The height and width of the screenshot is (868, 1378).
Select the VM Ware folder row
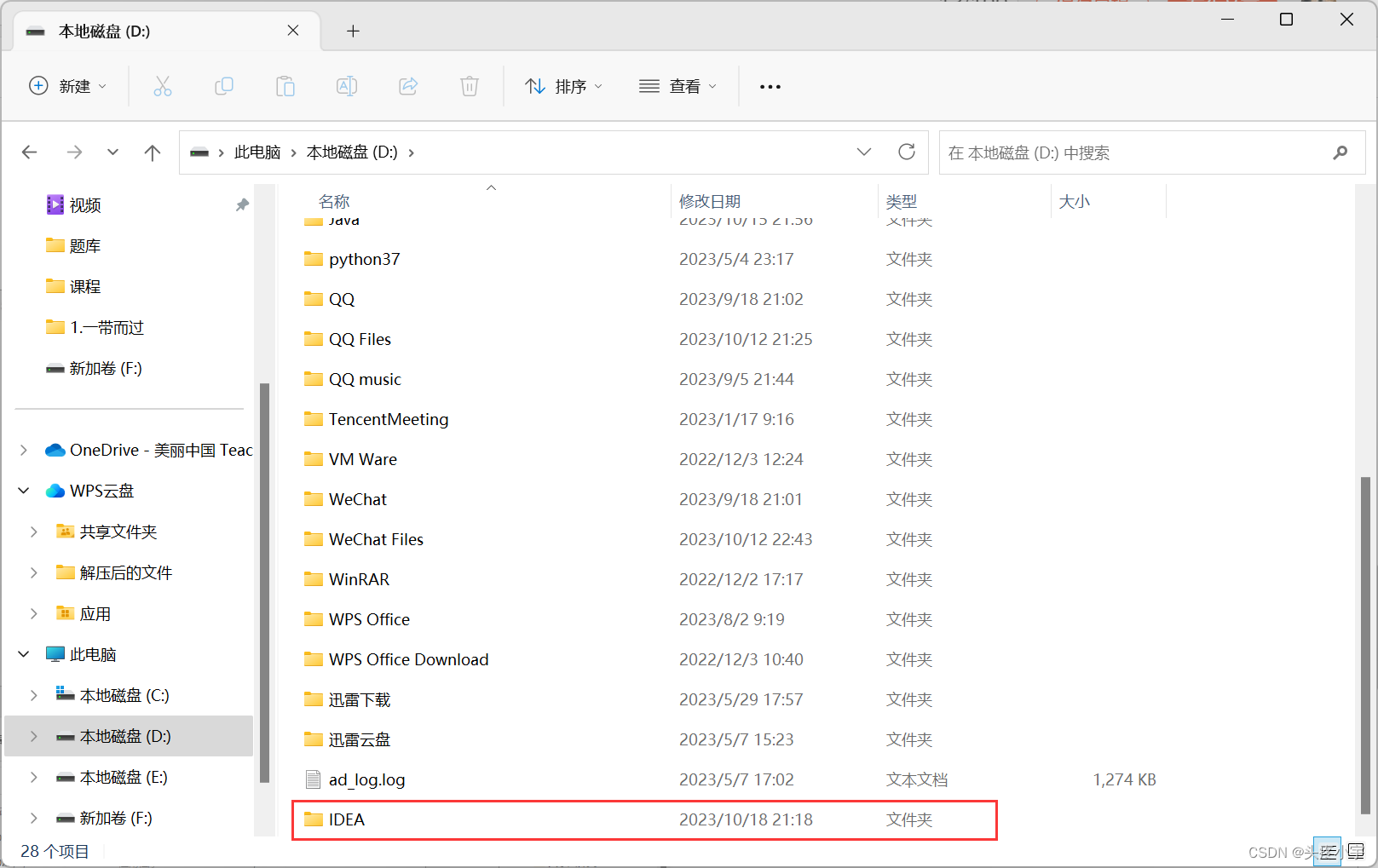pos(644,459)
